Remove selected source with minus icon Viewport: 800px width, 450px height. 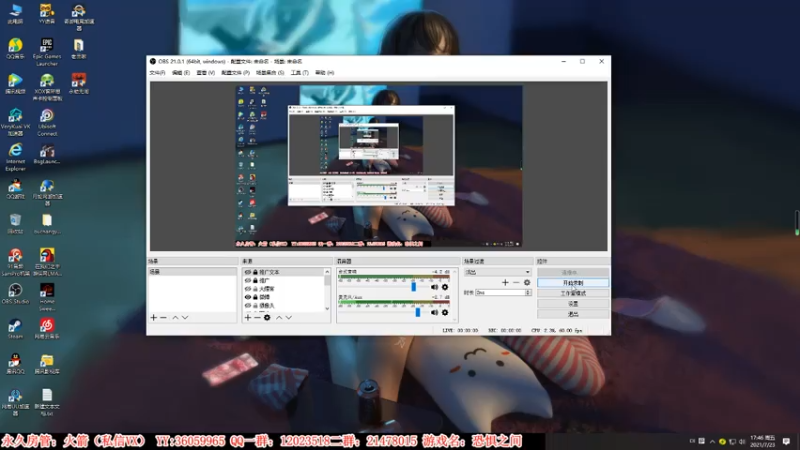[257, 317]
